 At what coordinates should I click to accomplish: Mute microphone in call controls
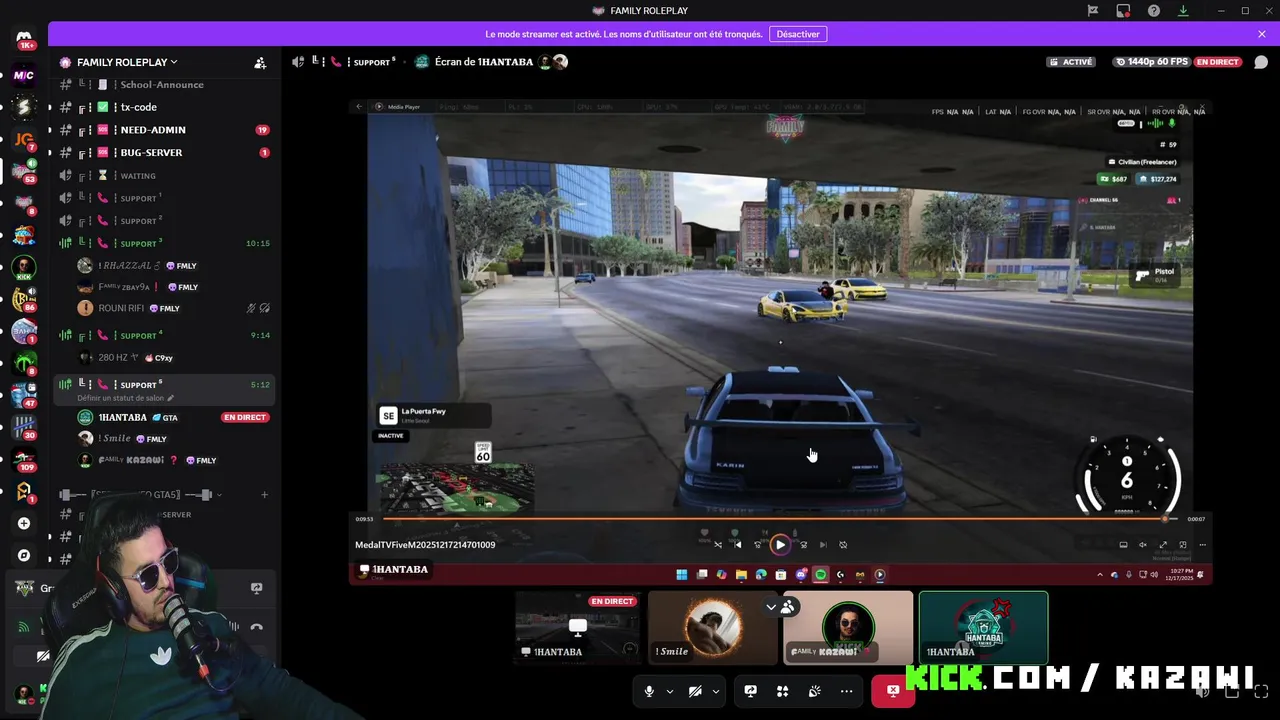649,691
